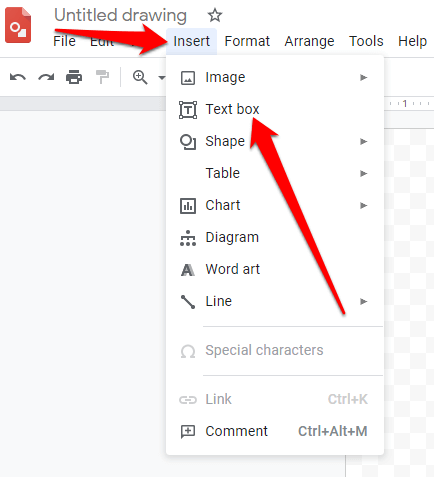Click the Line menu icon
434x477 pixels.
tap(188, 302)
